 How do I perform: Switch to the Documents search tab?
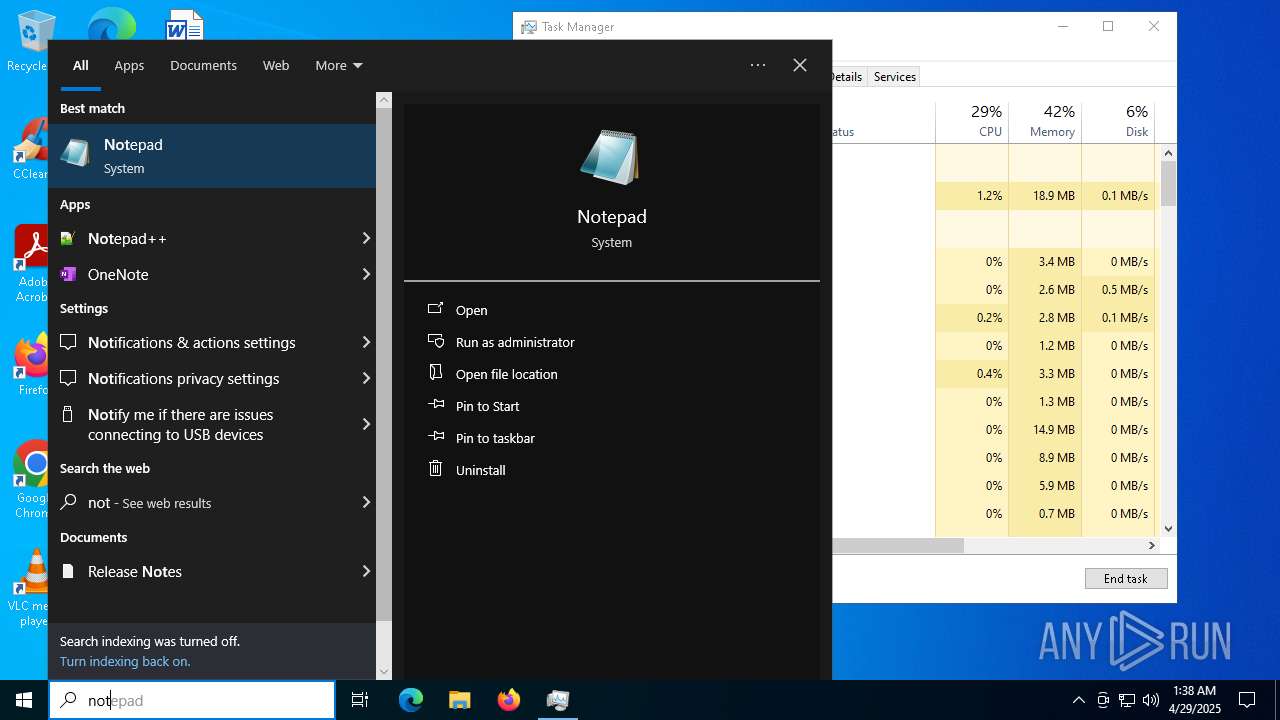point(203,65)
